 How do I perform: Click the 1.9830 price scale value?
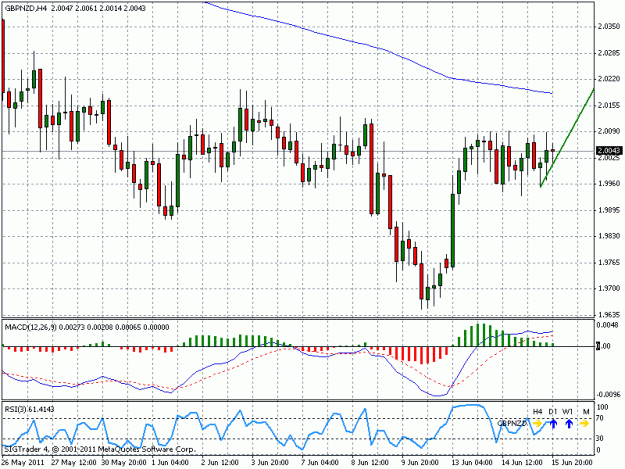tap(609, 236)
